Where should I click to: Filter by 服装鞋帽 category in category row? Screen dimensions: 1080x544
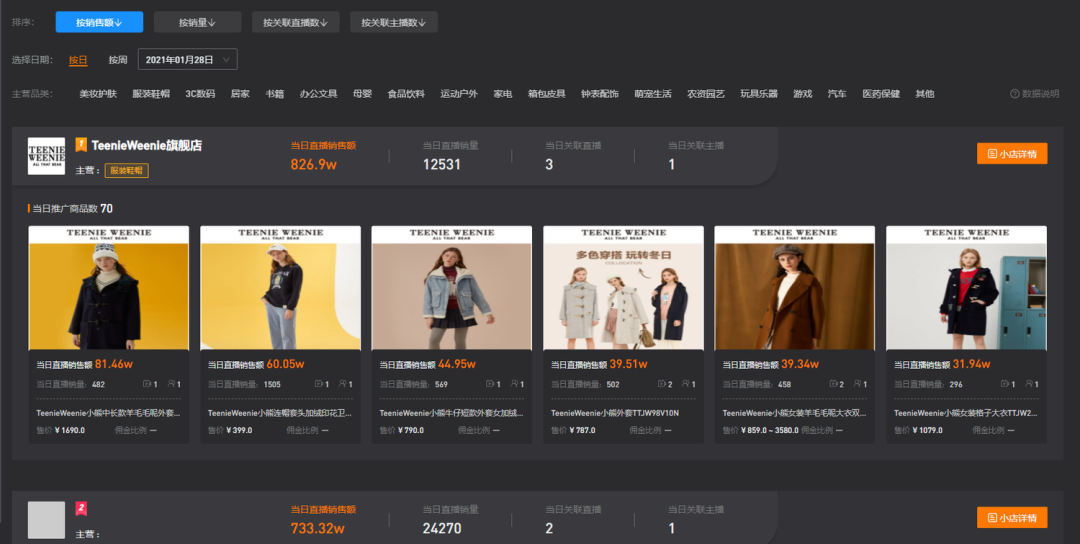[151, 94]
